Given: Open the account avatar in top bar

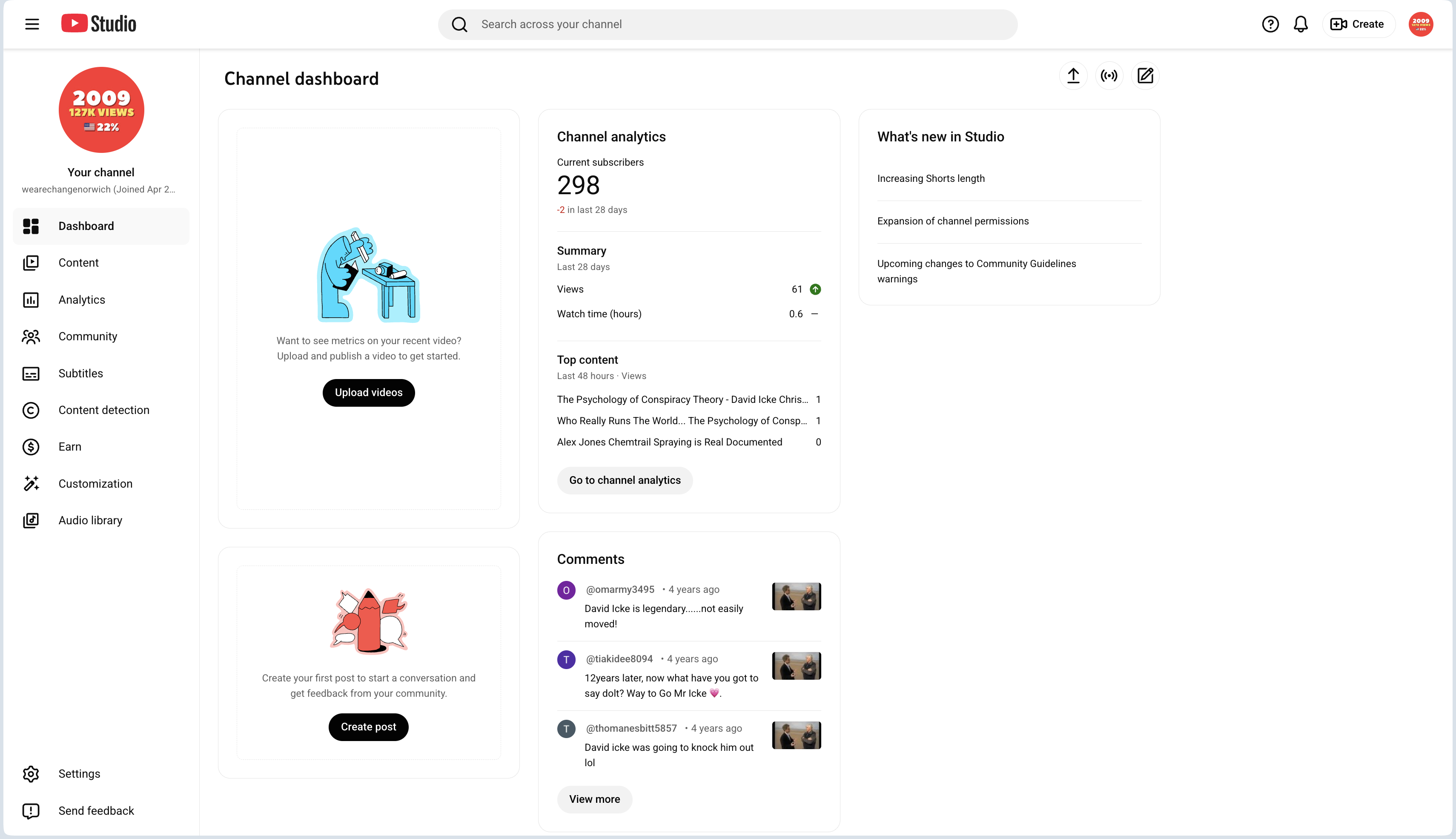Looking at the screenshot, I should [1420, 24].
